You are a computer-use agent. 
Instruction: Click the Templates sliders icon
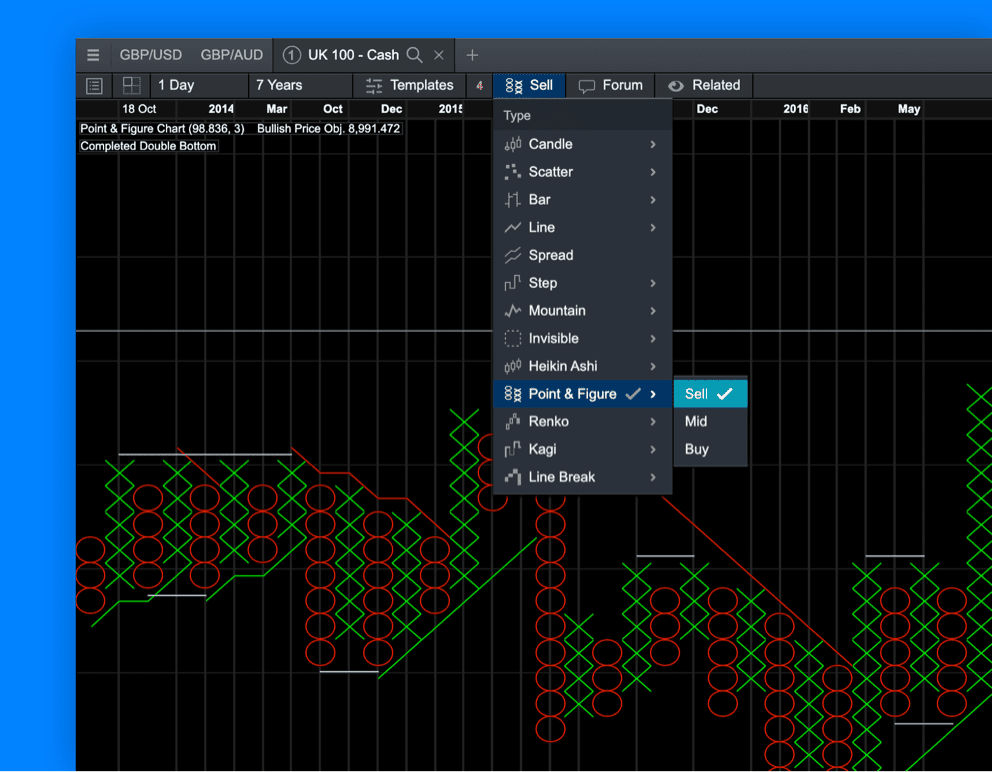point(374,85)
